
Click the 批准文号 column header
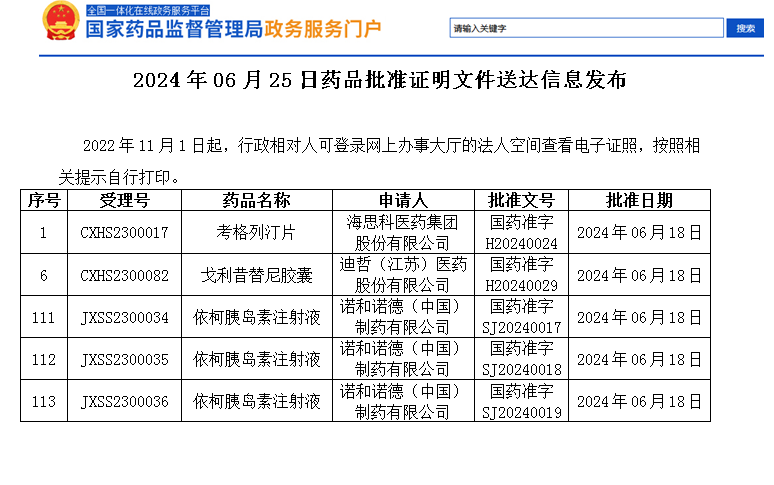521,200
